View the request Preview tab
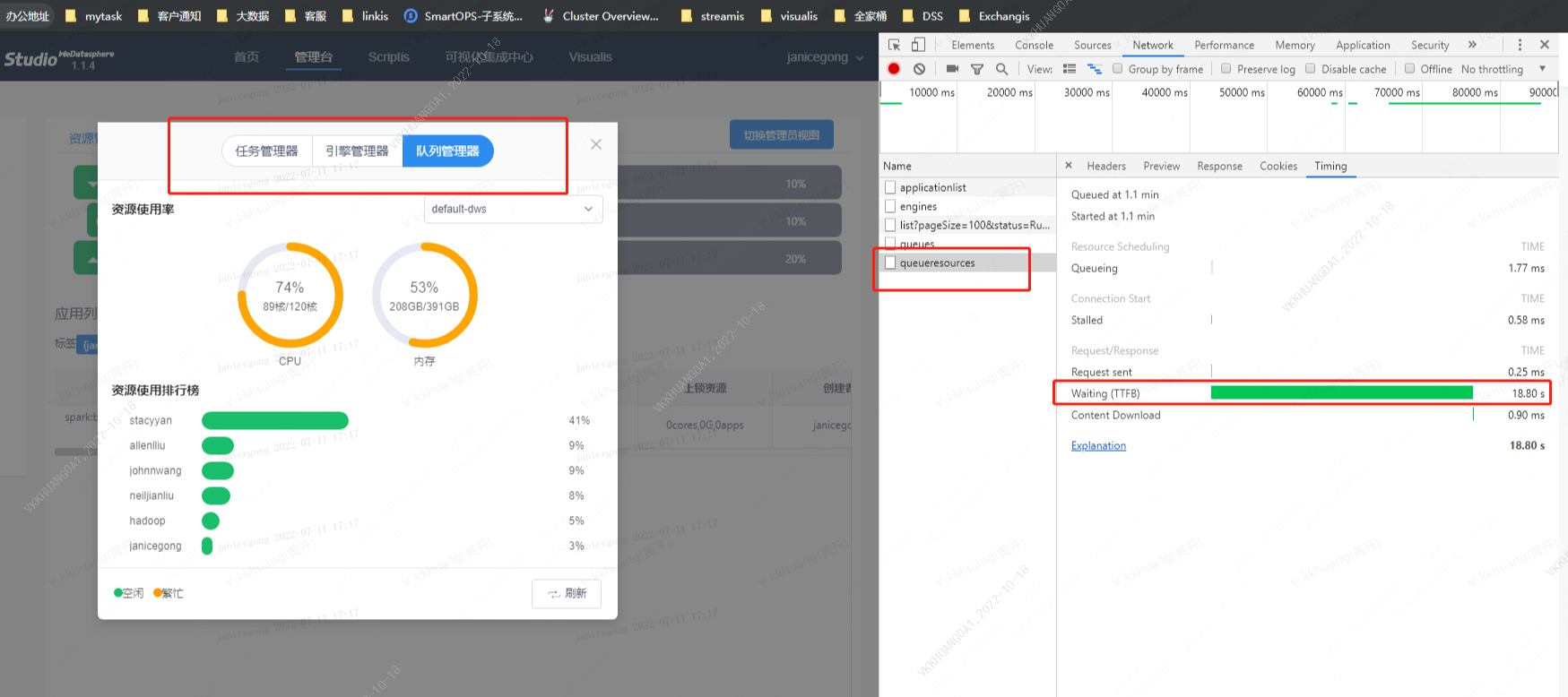Image resolution: width=1568 pixels, height=697 pixels. (x=1161, y=166)
